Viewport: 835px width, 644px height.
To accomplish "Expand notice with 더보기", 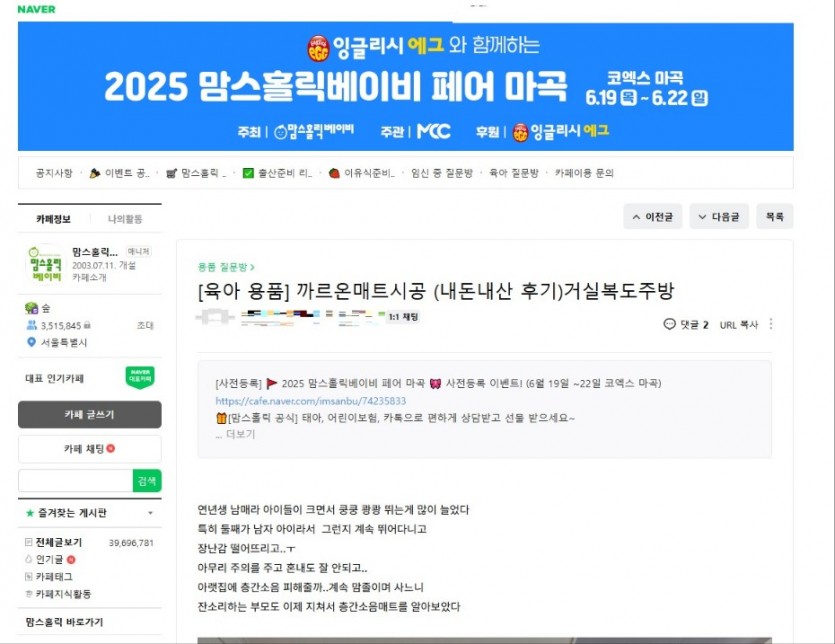I will click(240, 434).
